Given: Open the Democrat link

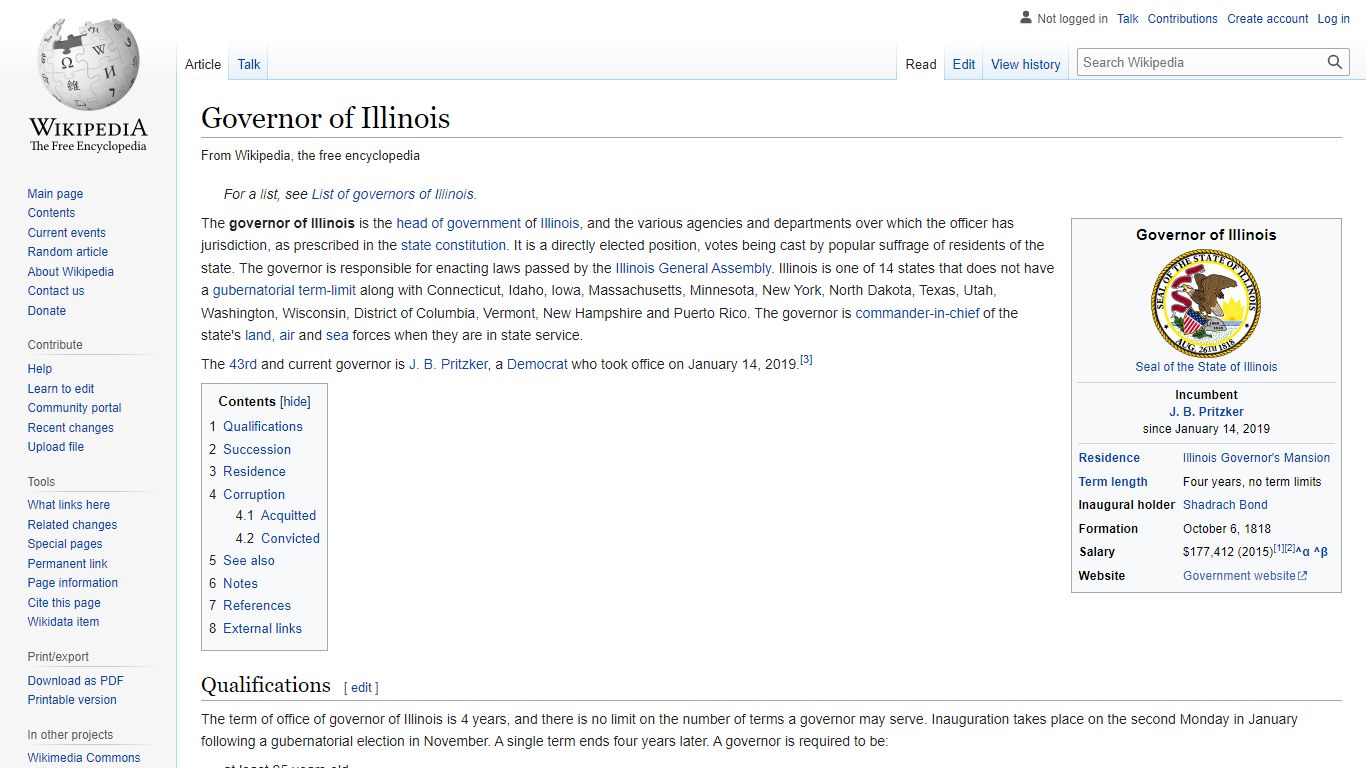Looking at the screenshot, I should (x=537, y=365).
